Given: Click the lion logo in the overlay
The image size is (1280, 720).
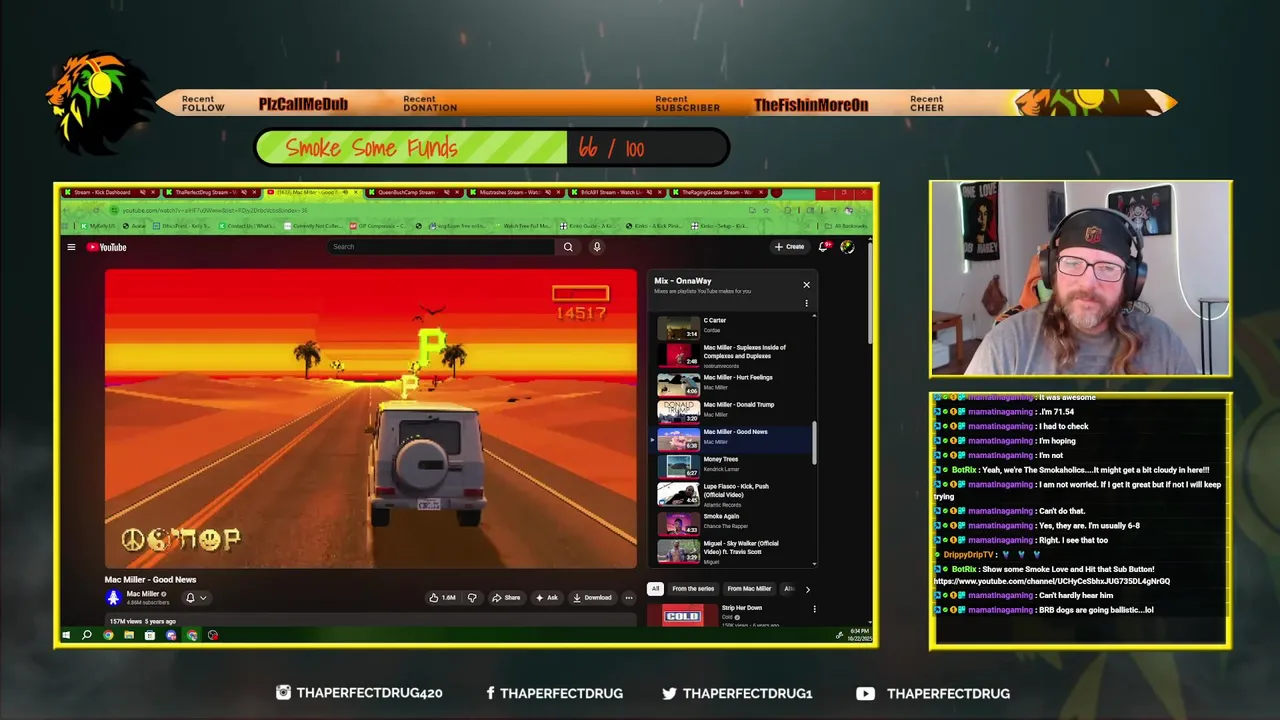Looking at the screenshot, I should coord(98,103).
